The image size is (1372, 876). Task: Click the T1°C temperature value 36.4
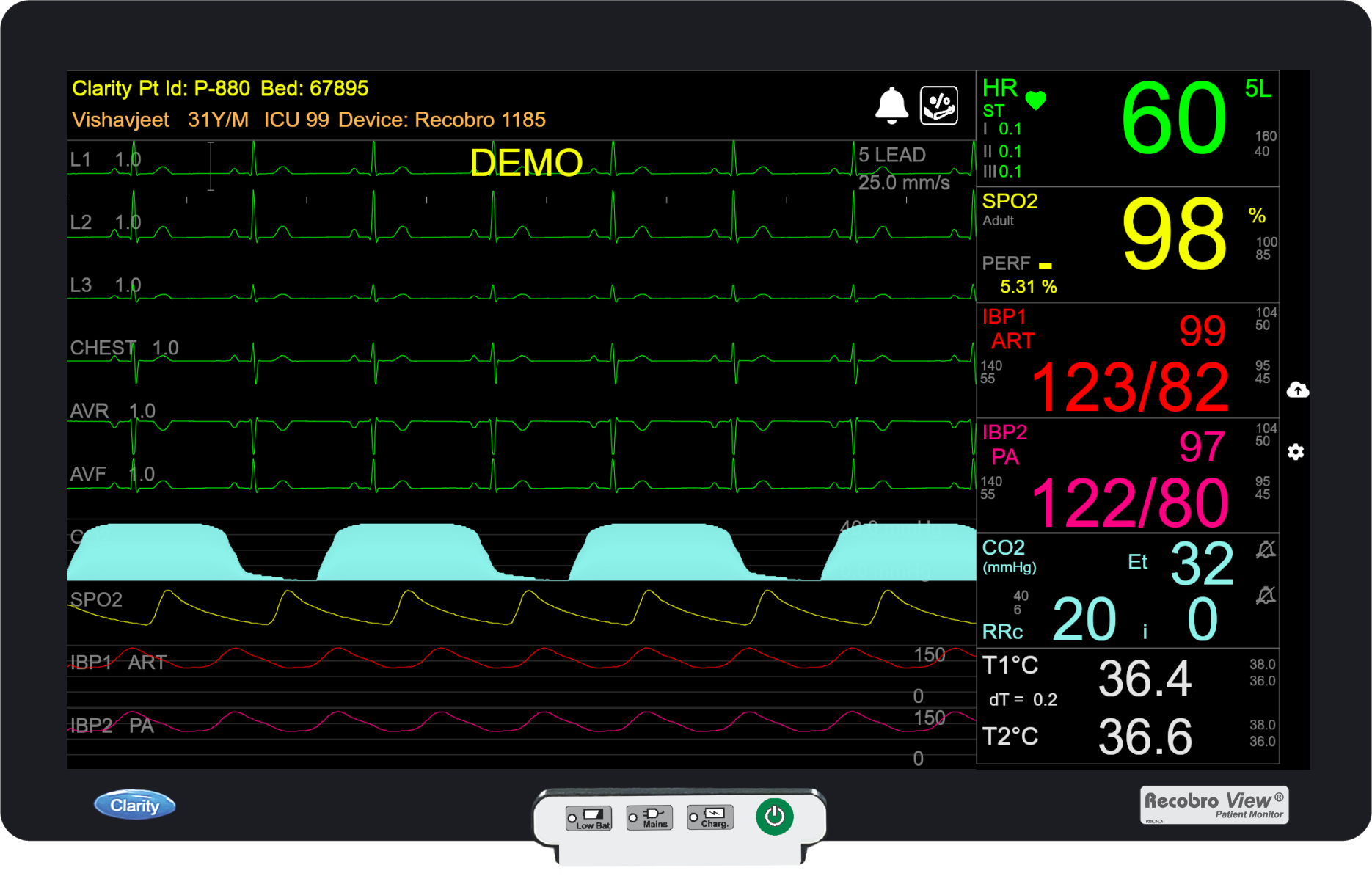1144,679
